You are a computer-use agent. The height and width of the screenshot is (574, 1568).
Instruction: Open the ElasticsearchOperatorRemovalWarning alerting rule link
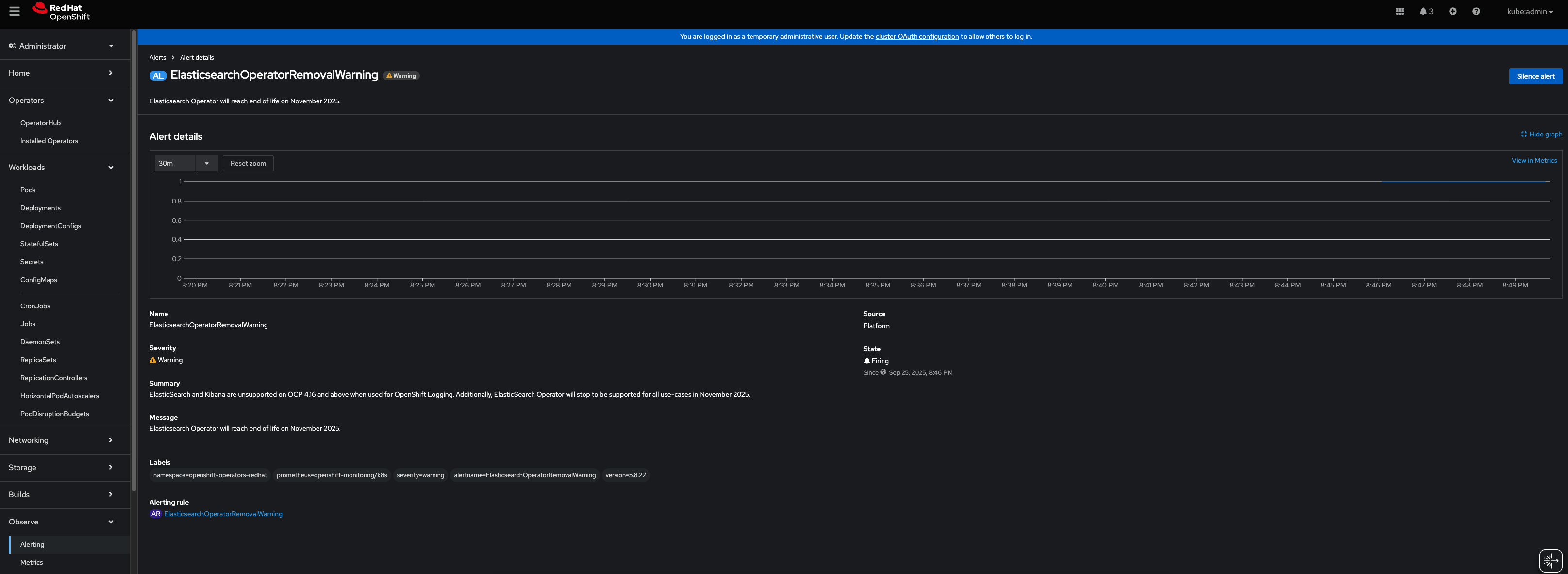[x=223, y=514]
